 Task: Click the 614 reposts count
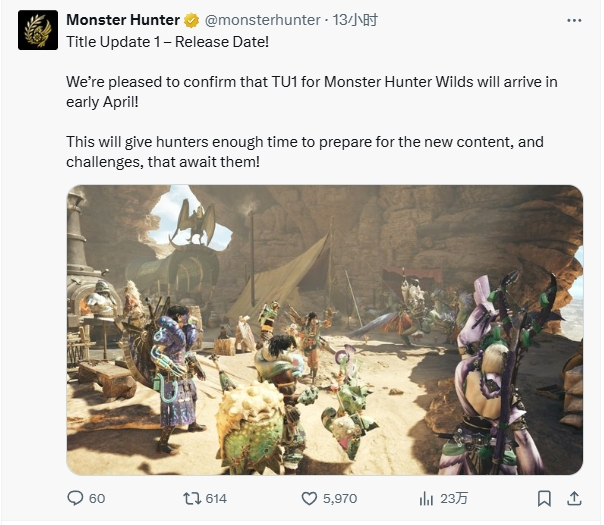pyautogui.click(x=216, y=498)
